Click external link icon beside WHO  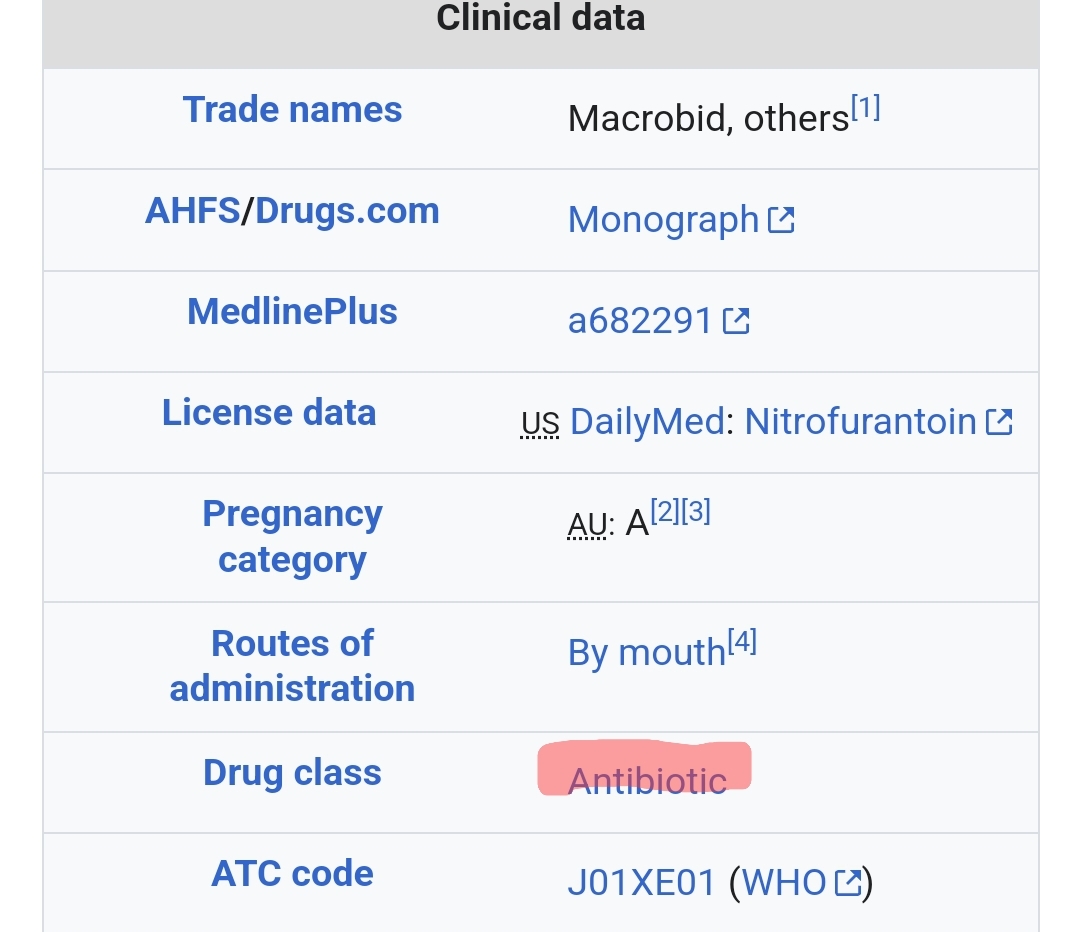click(x=849, y=882)
